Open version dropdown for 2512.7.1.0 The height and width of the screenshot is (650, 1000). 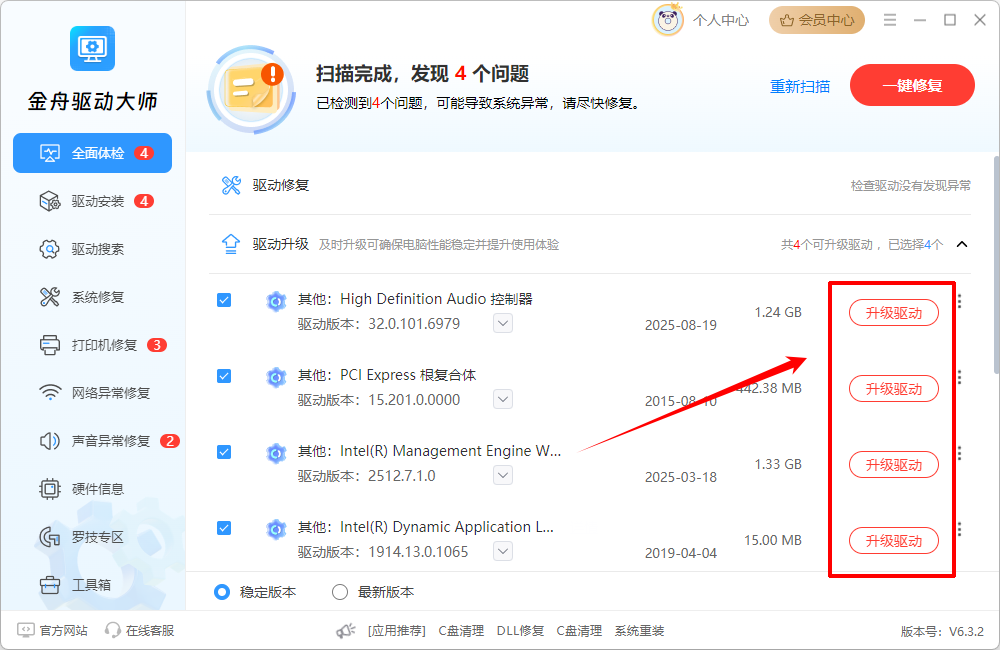point(503,475)
